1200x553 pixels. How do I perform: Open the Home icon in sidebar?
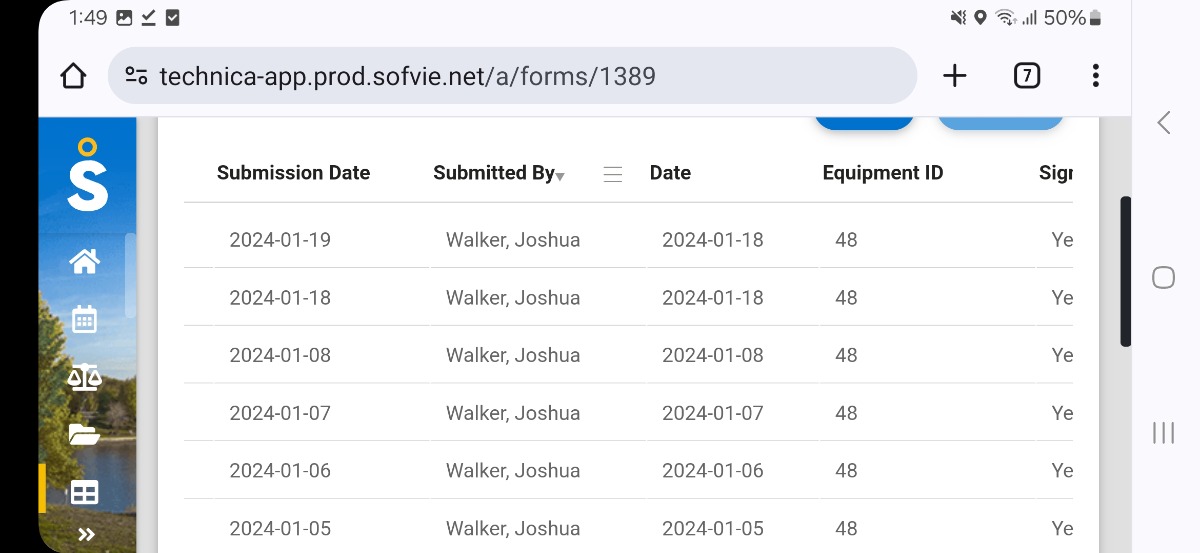pyautogui.click(x=85, y=262)
